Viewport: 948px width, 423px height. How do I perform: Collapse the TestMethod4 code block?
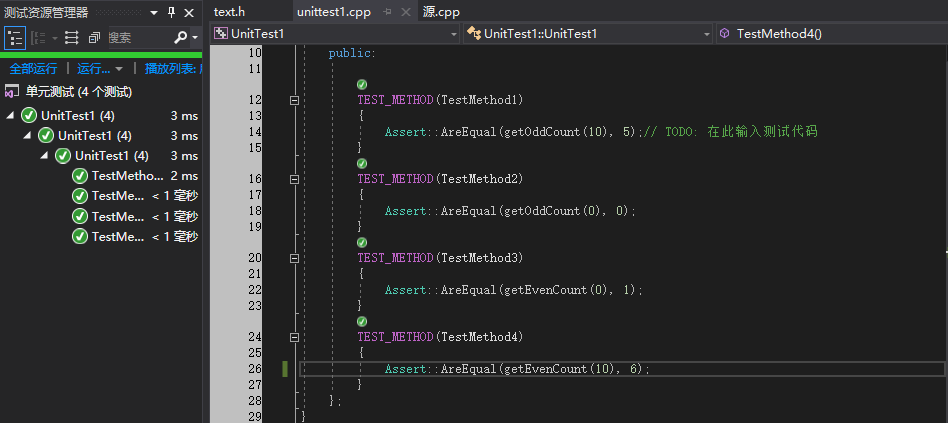pyautogui.click(x=294, y=337)
